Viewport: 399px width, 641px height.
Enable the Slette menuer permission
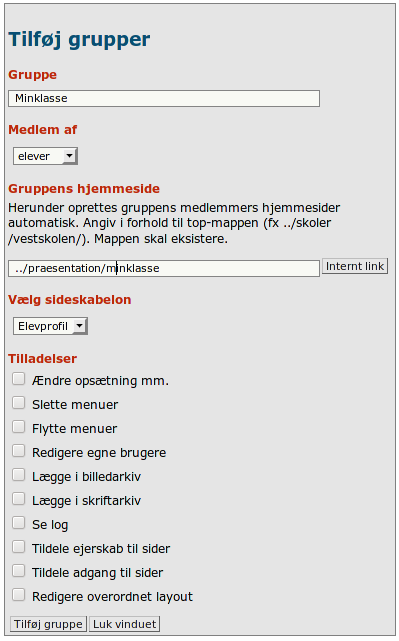[18, 403]
